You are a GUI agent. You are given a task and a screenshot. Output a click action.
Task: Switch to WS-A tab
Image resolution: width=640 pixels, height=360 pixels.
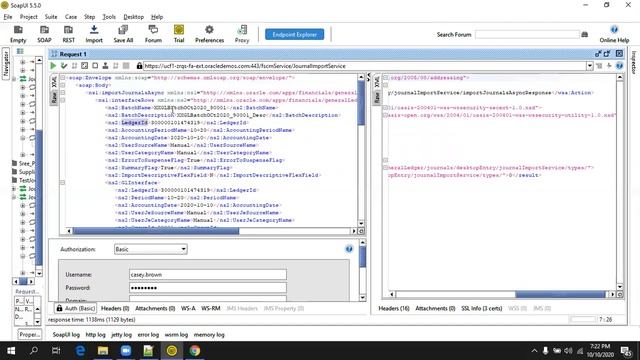pyautogui.click(x=188, y=308)
